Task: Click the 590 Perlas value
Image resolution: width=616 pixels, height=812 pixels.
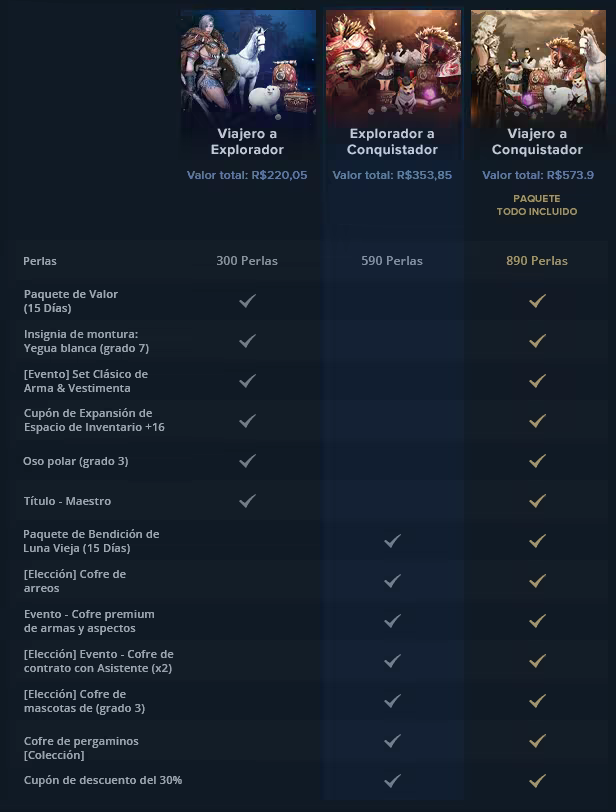Action: pos(392,261)
